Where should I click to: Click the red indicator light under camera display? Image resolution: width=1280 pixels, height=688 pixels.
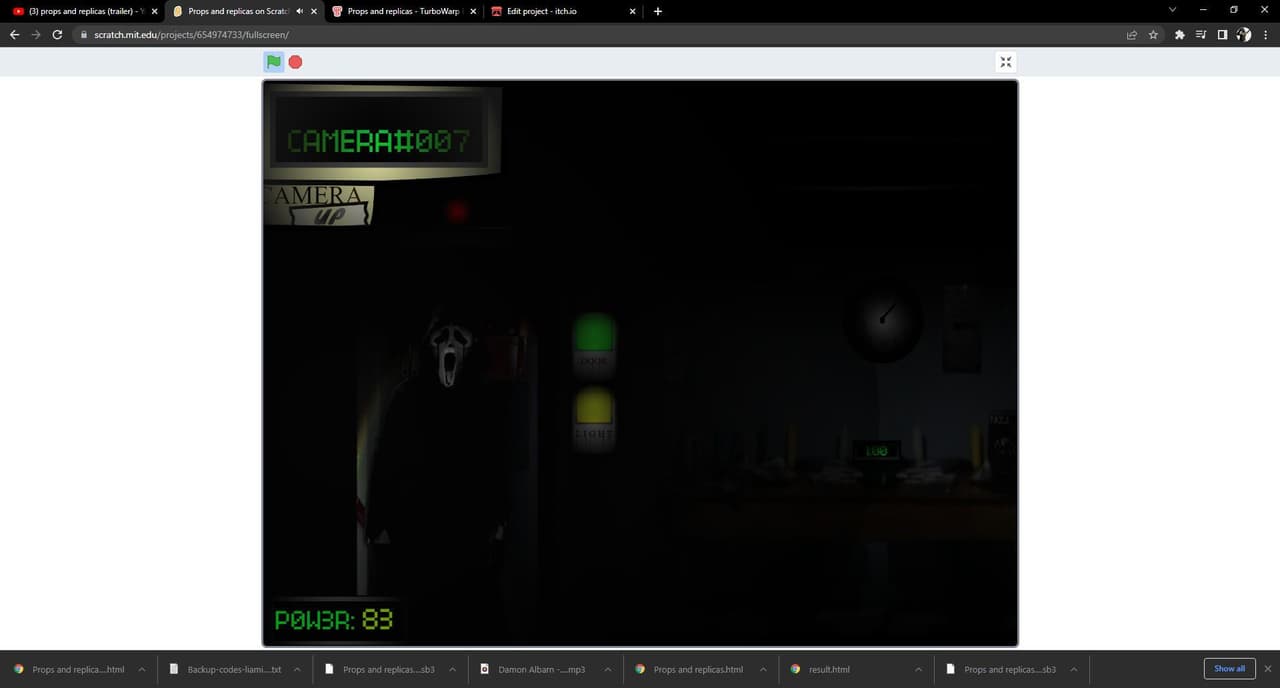coord(458,211)
